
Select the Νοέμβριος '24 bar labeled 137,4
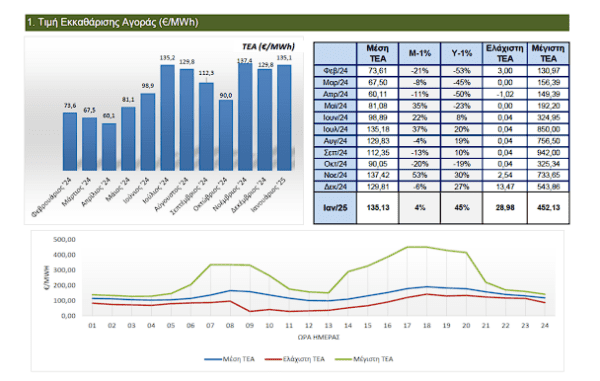point(245,117)
